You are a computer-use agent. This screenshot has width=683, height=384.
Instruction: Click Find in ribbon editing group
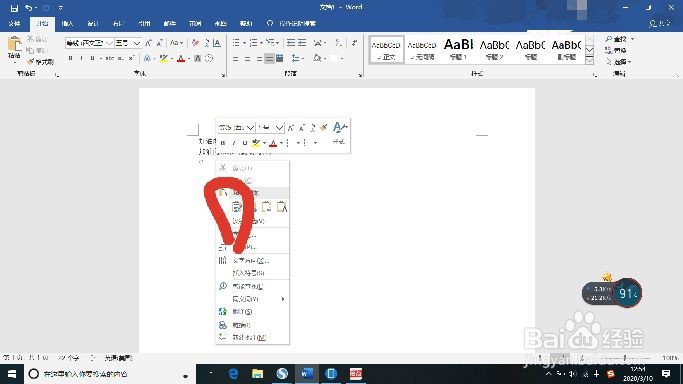click(616, 39)
